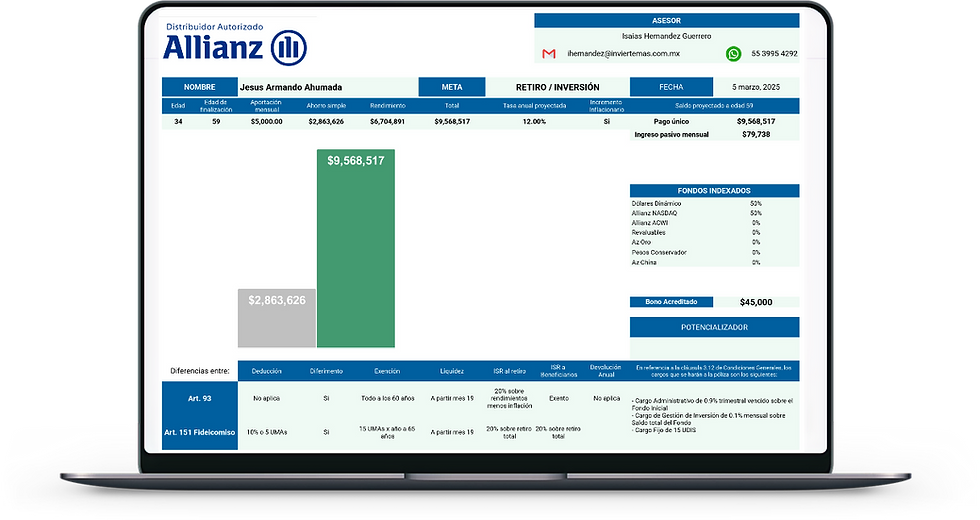Open the RETIRO / INVERSIÓN goal cell
The width and height of the screenshot is (980, 520).
coord(558,87)
